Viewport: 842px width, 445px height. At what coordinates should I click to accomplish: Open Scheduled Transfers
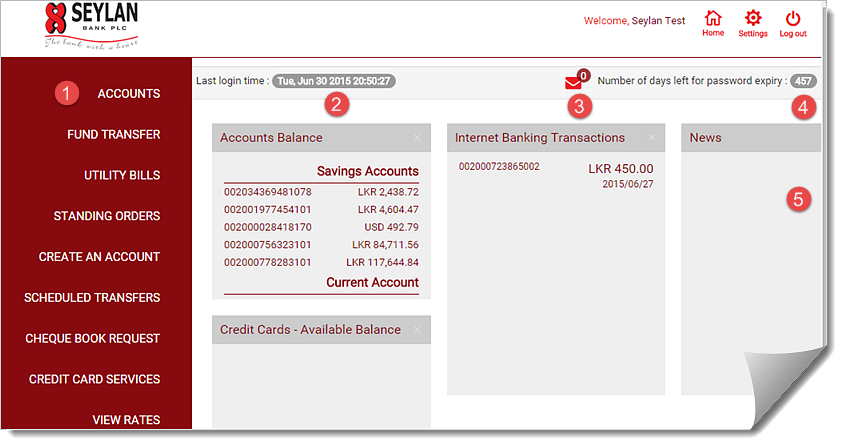(92, 298)
